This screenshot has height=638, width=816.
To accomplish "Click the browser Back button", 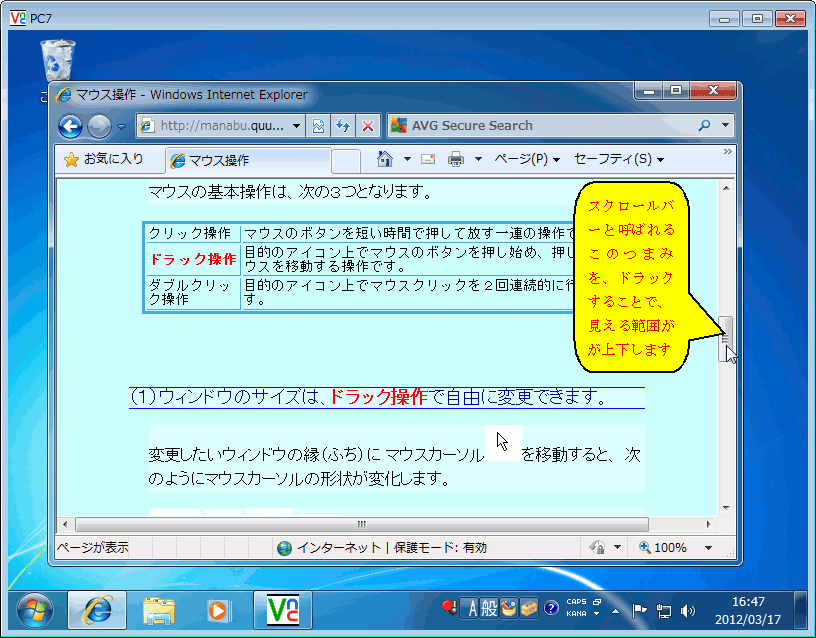I will (70, 126).
